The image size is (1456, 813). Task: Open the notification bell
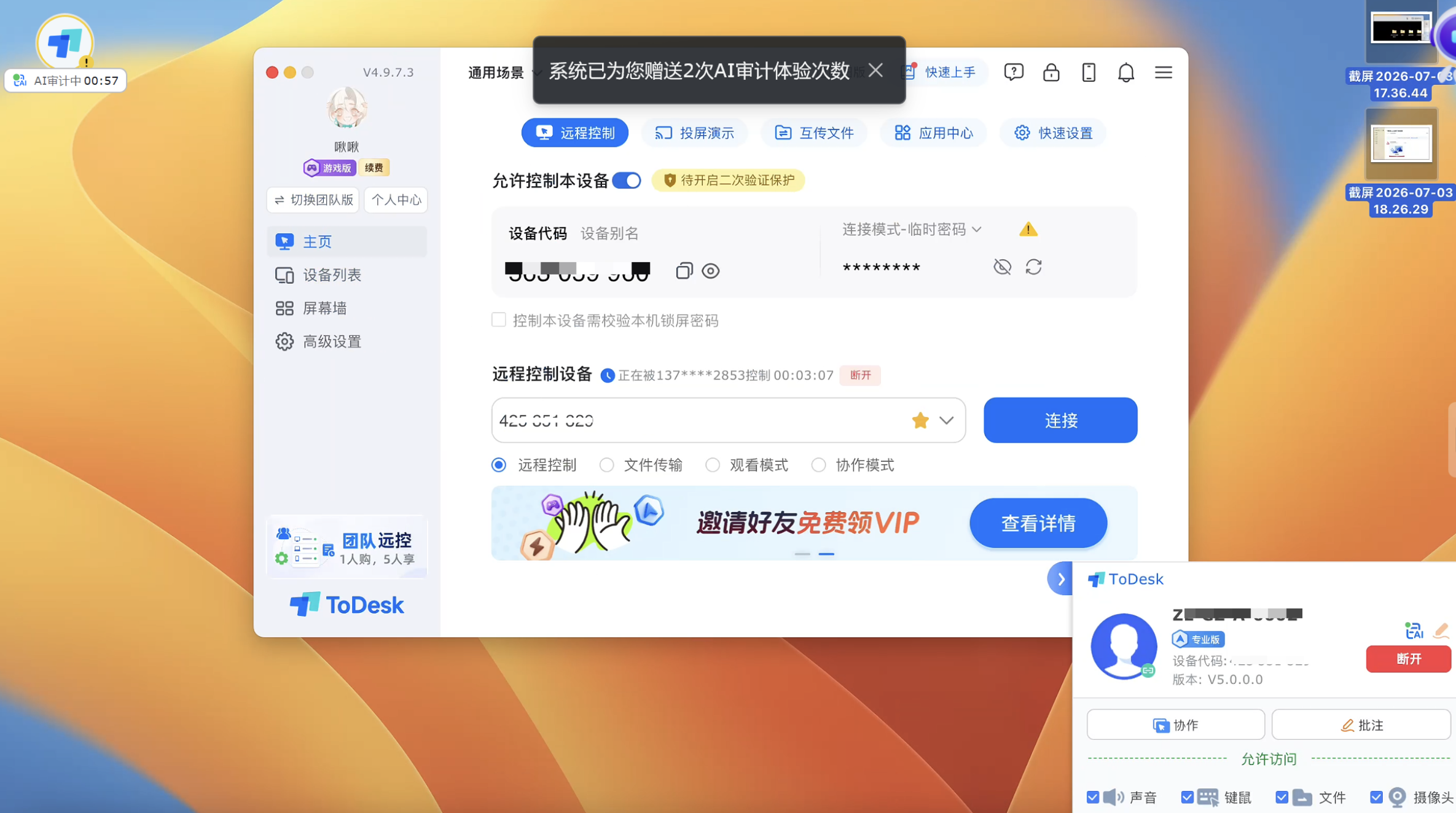tap(1125, 72)
